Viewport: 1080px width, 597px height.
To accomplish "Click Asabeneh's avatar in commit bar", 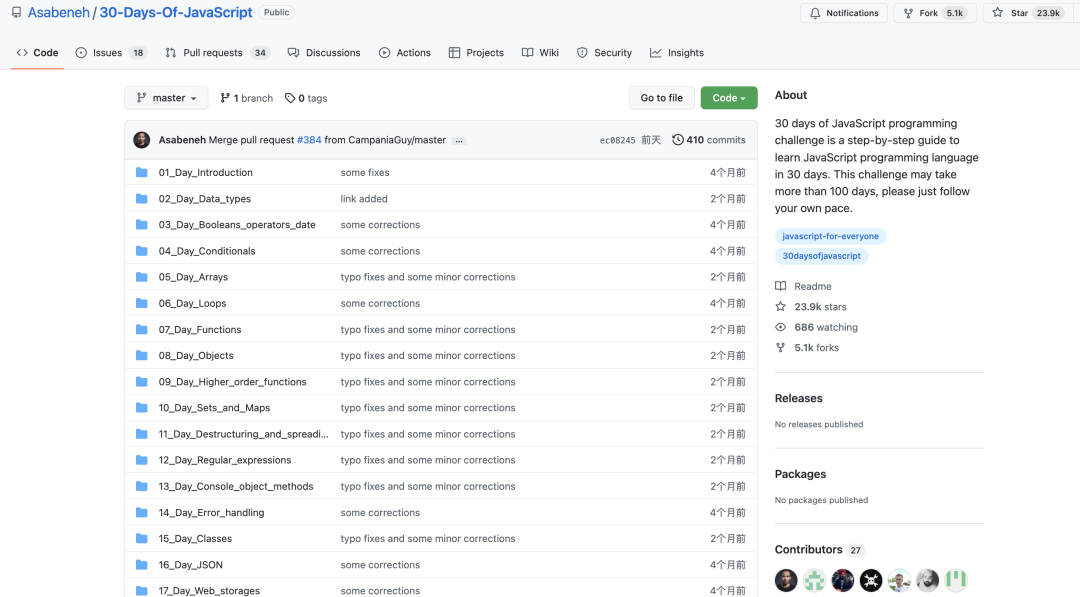I will click(142, 140).
